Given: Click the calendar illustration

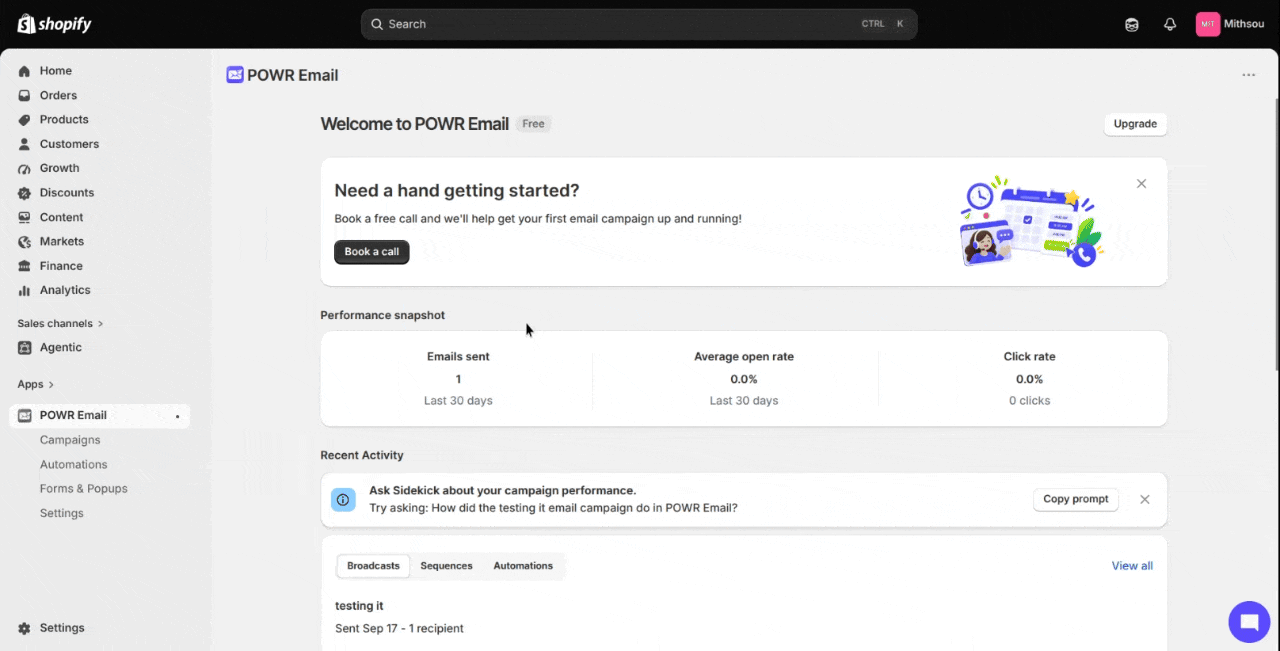Looking at the screenshot, I should 1032,222.
